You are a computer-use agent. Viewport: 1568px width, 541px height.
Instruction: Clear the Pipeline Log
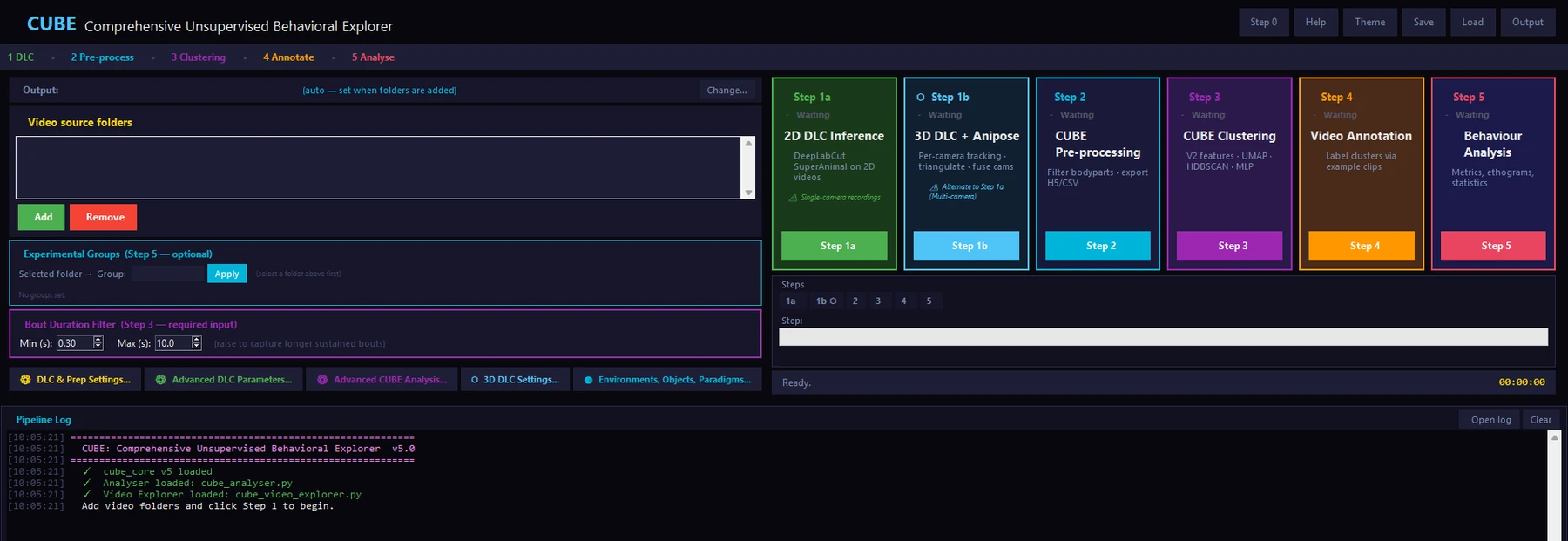[1540, 420]
